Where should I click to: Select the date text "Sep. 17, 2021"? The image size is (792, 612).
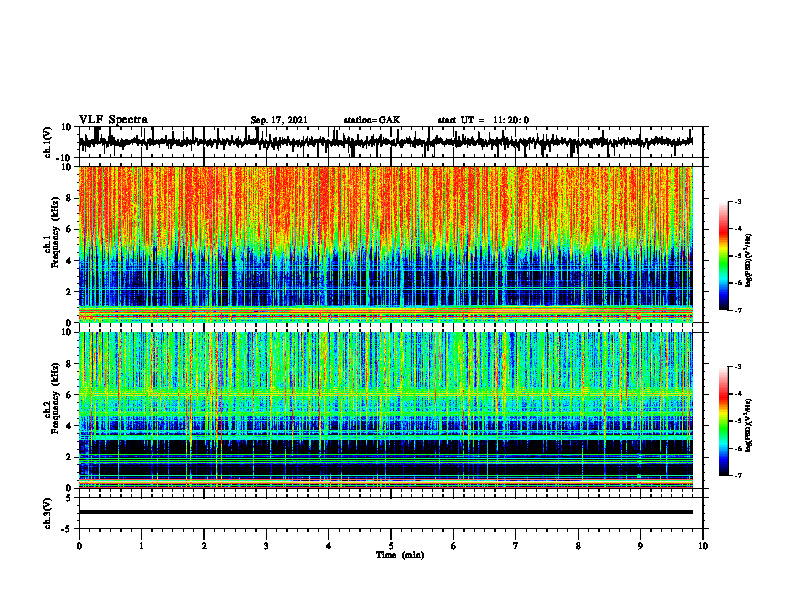(x=279, y=120)
